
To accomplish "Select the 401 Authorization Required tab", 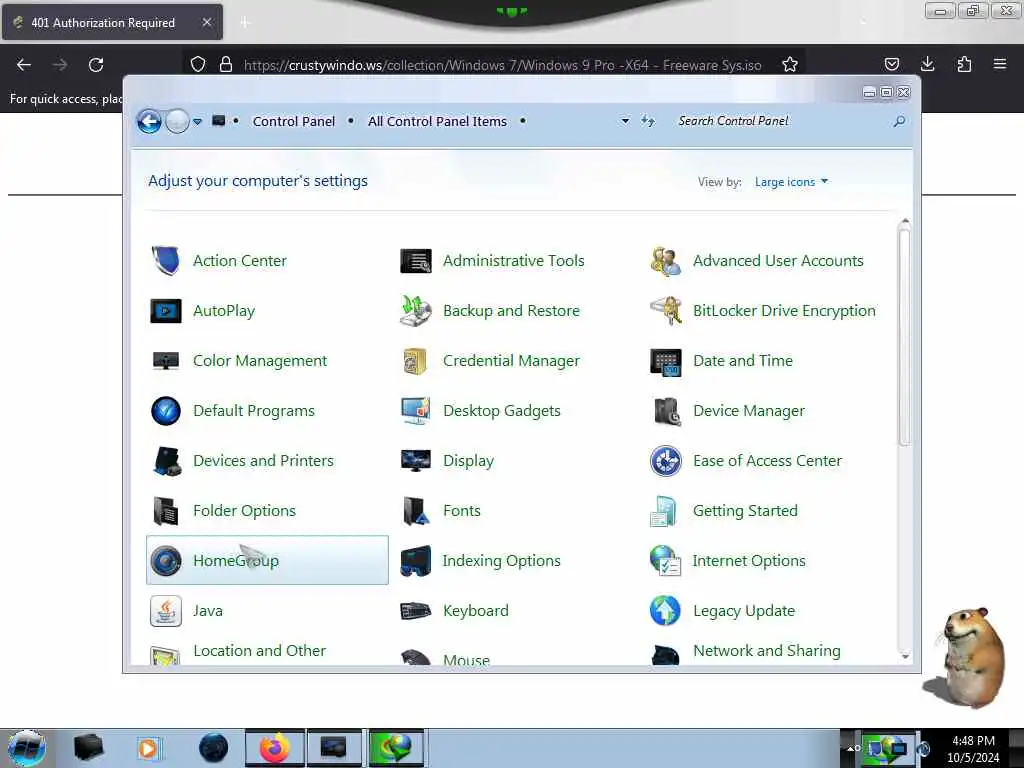I will pos(112,22).
